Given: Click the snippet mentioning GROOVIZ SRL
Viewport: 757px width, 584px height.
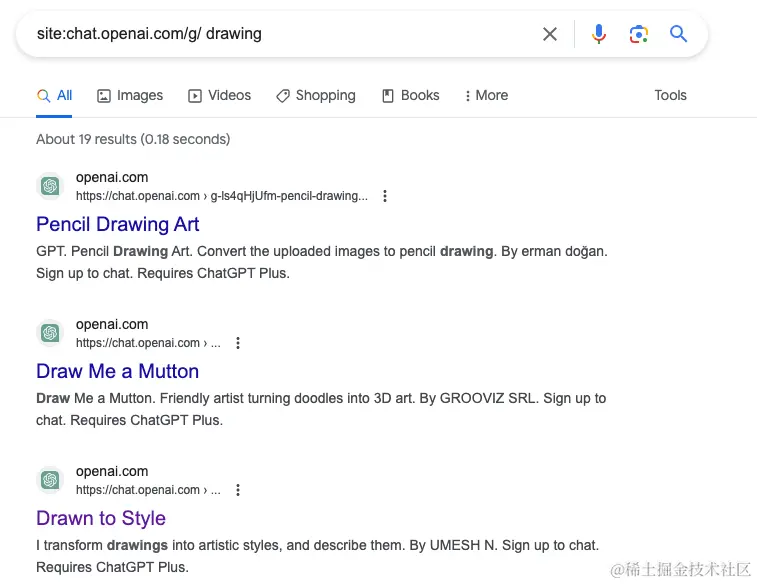Looking at the screenshot, I should pos(321,409).
